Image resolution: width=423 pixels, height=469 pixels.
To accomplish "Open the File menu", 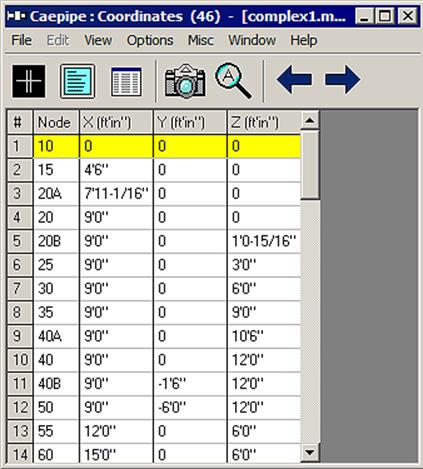I will click(21, 40).
